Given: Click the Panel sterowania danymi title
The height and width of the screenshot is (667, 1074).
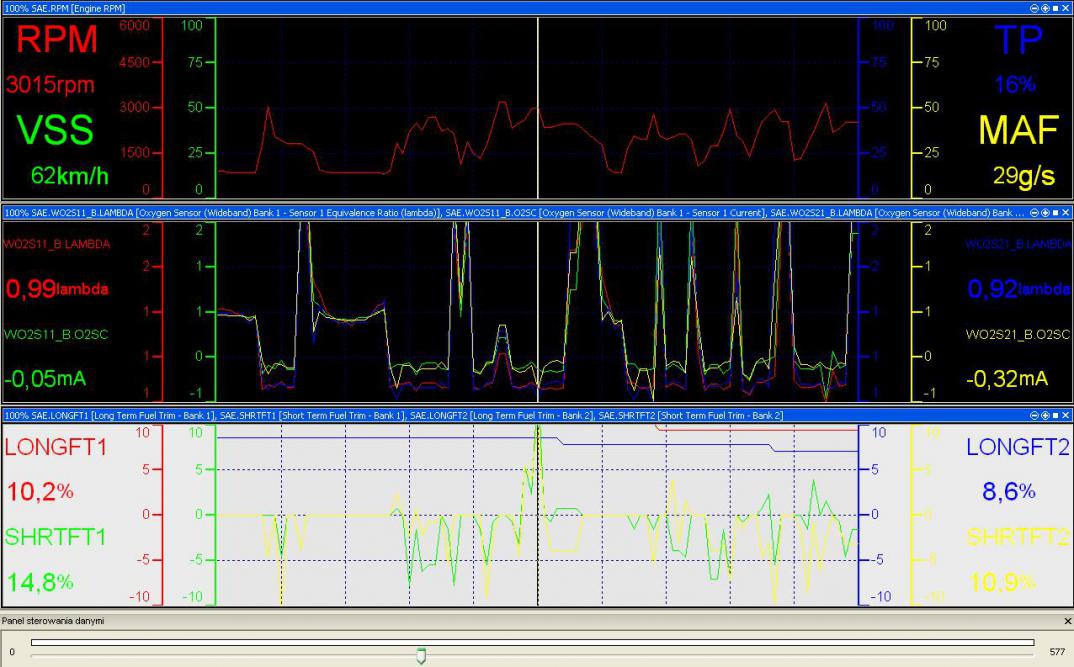Looking at the screenshot, I should point(53,620).
